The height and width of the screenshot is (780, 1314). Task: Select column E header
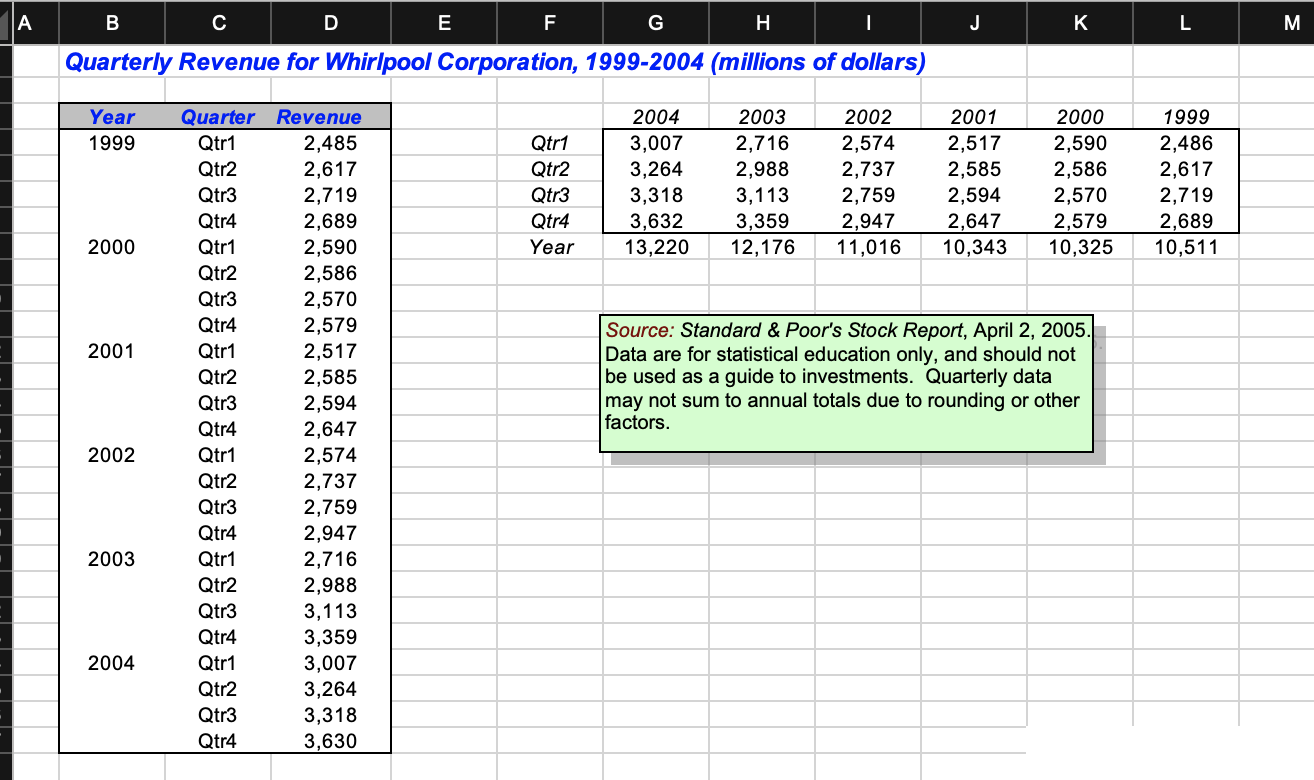tap(444, 23)
